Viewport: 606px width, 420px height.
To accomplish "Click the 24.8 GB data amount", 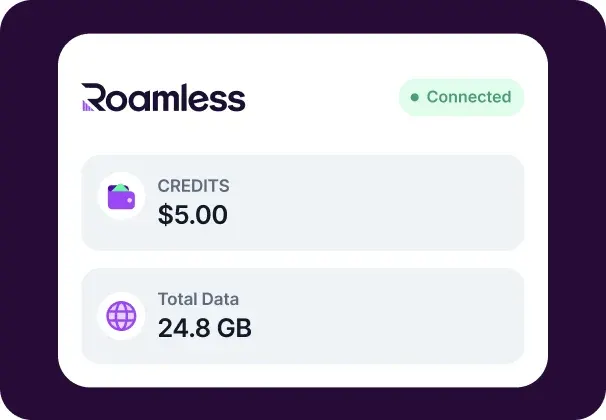I will coord(204,328).
